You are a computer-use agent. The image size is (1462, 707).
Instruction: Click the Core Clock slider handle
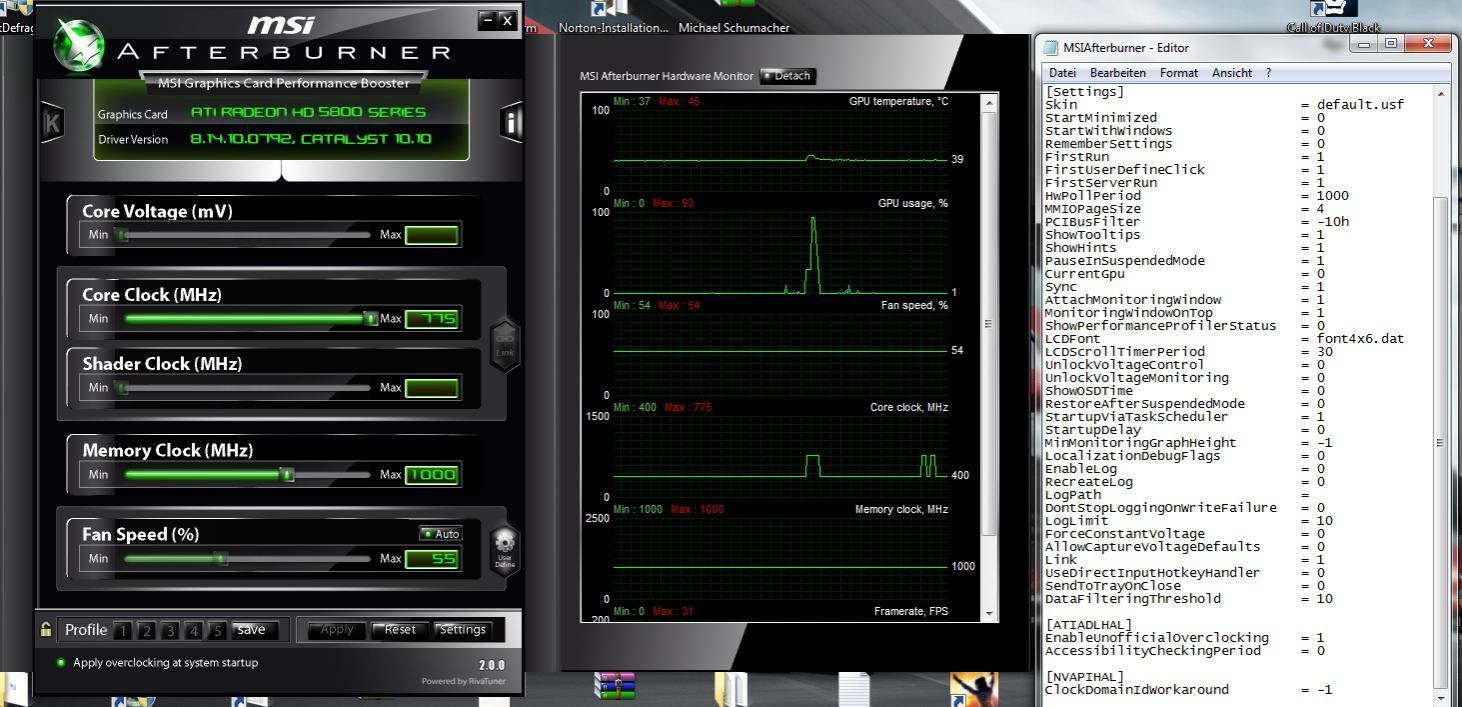tap(371, 318)
